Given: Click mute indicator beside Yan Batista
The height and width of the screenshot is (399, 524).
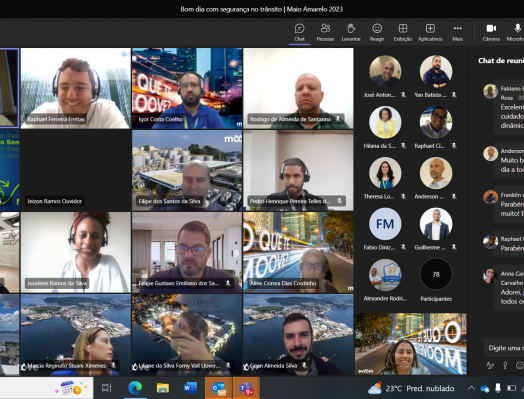Looking at the screenshot, I should click(x=454, y=95).
